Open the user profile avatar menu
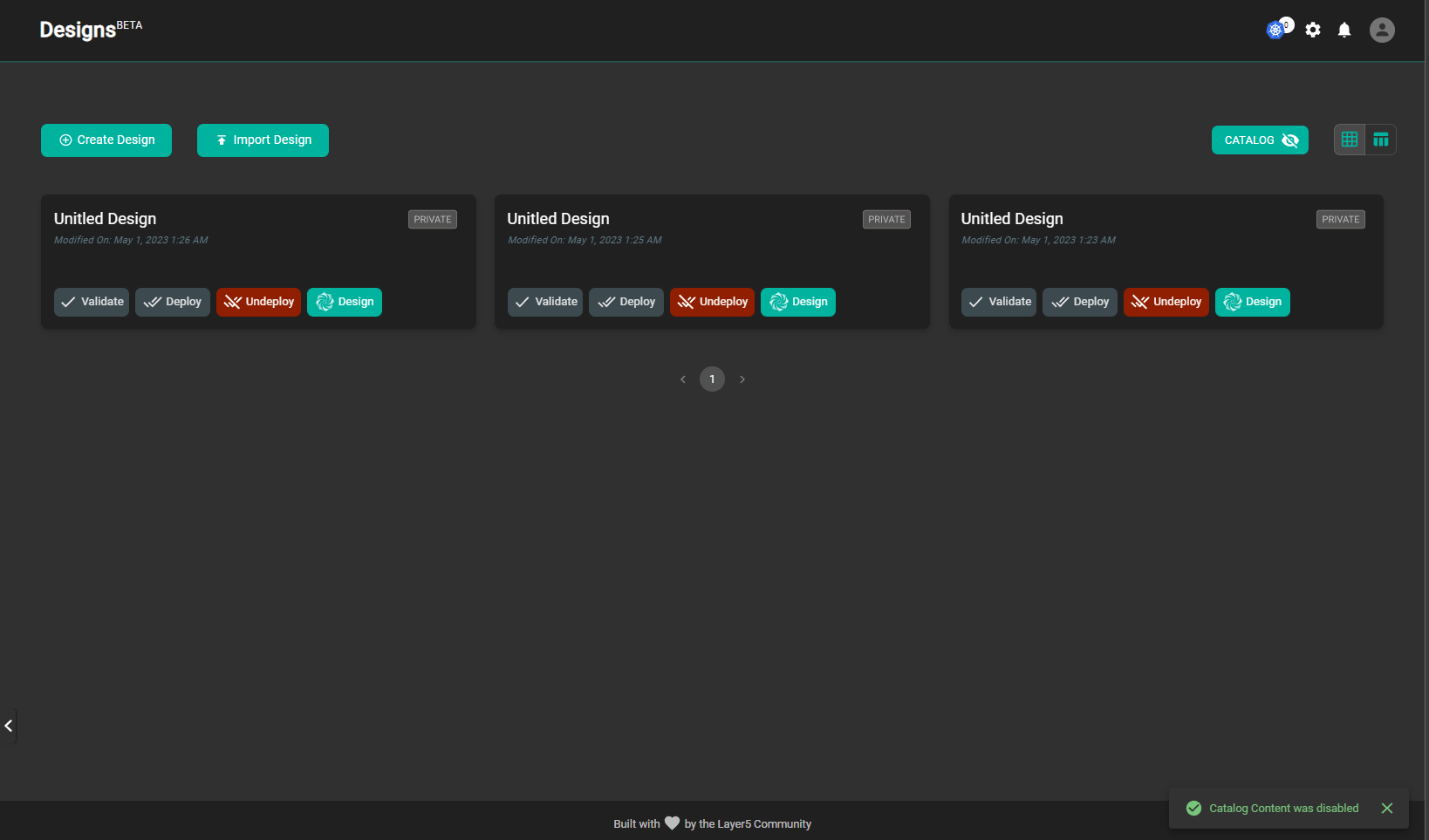The width and height of the screenshot is (1429, 840). (x=1382, y=30)
